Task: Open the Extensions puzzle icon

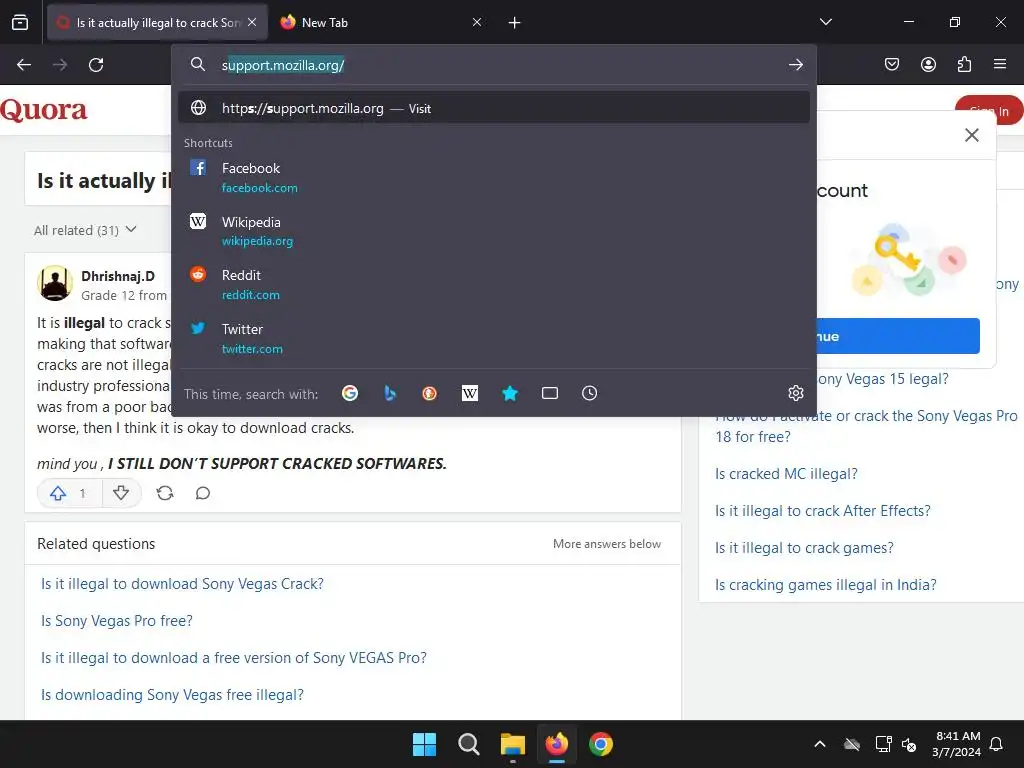Action: pyautogui.click(x=964, y=64)
